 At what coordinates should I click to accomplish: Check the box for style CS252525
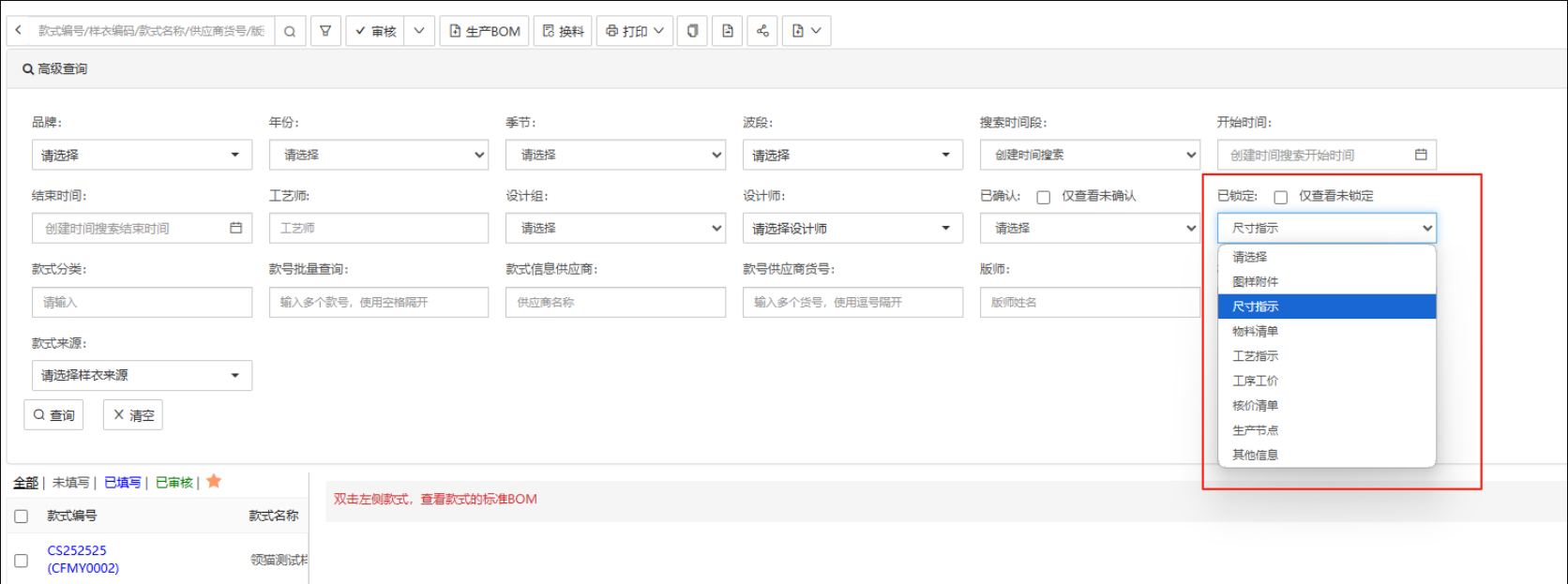[x=22, y=560]
